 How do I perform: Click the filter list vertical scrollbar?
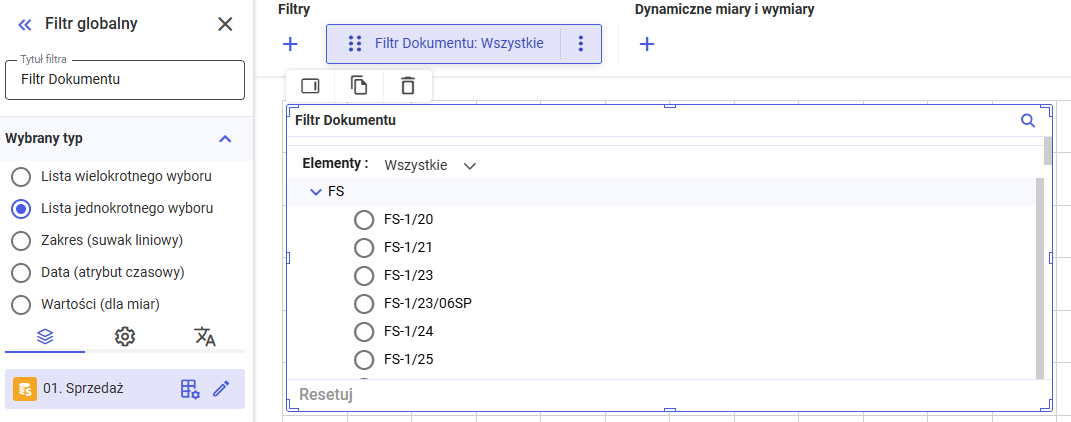coord(1040,278)
